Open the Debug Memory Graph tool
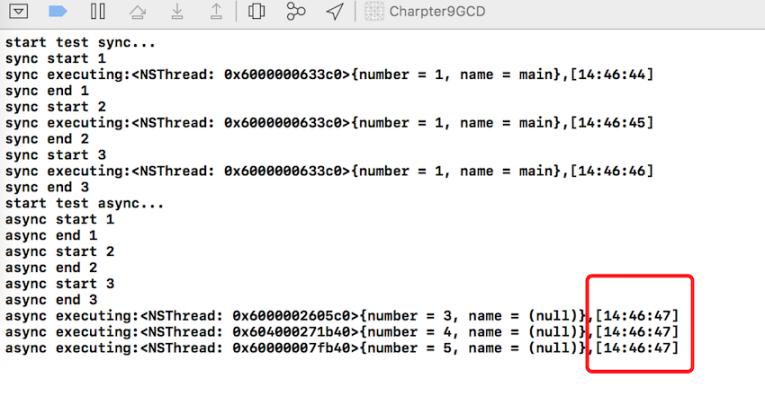 point(296,11)
